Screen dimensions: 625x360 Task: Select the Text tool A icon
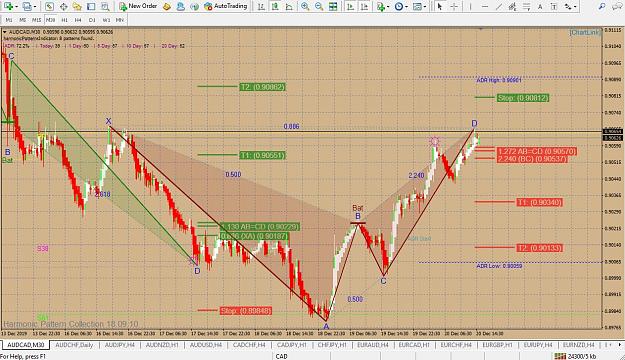(x=540, y=6)
